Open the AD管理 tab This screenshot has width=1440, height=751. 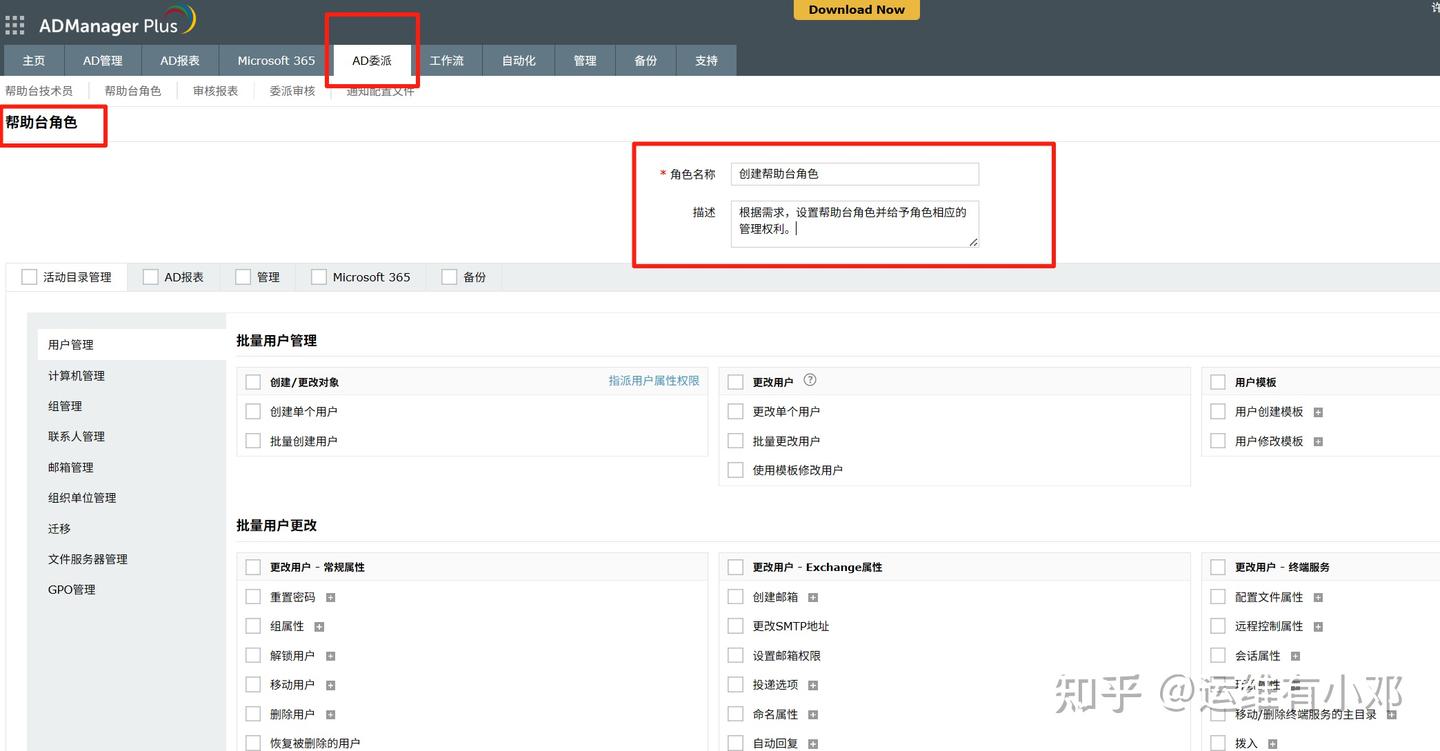click(x=103, y=60)
